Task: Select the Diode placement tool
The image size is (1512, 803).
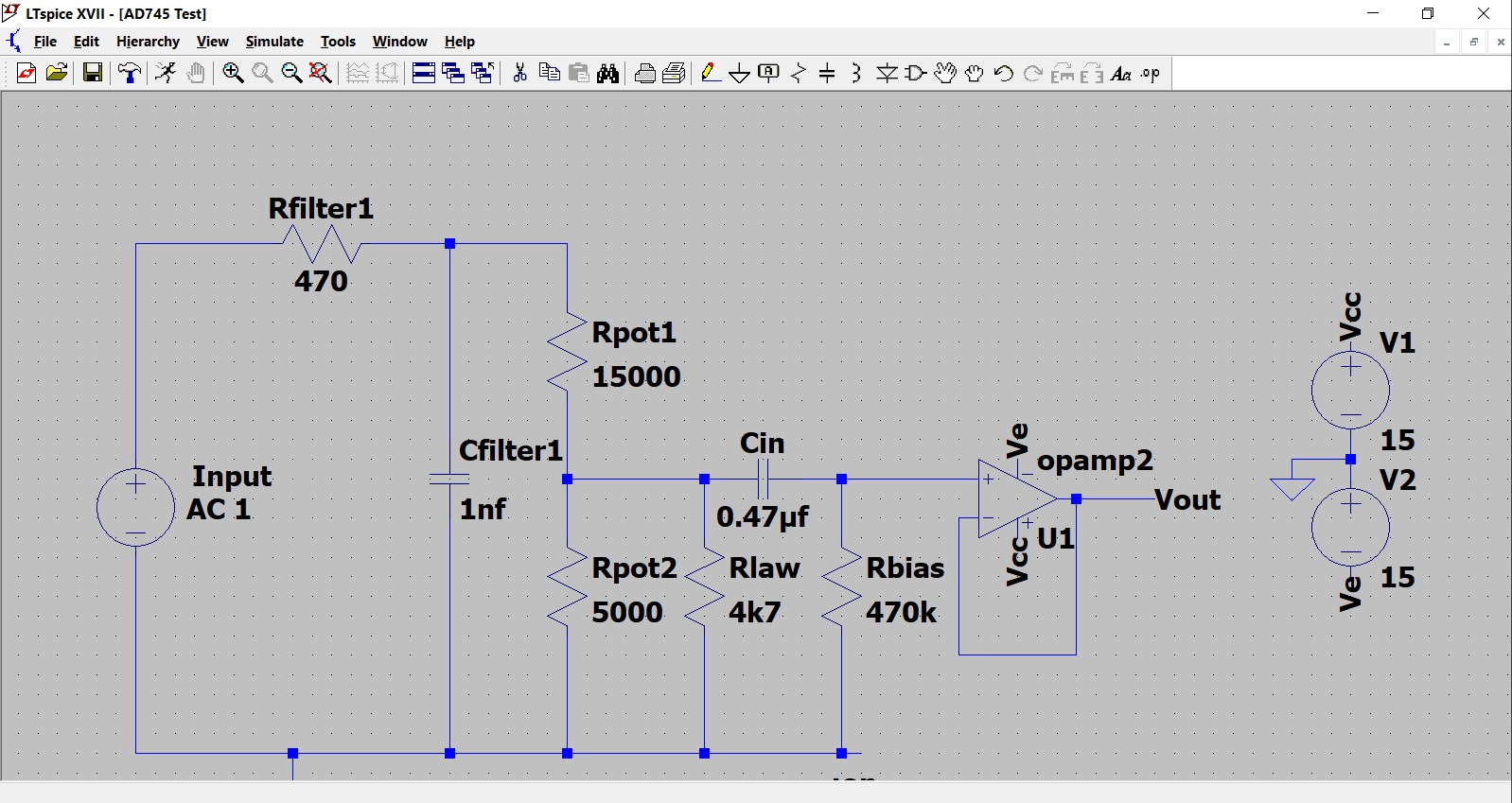Action: 887,74
